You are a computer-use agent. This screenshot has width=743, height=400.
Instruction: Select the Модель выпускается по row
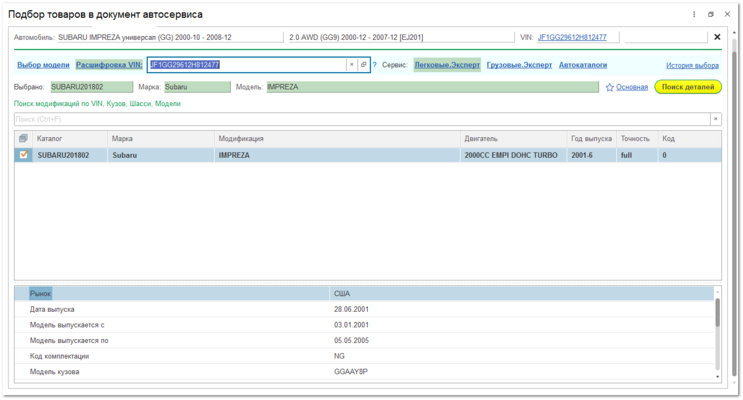coord(364,340)
